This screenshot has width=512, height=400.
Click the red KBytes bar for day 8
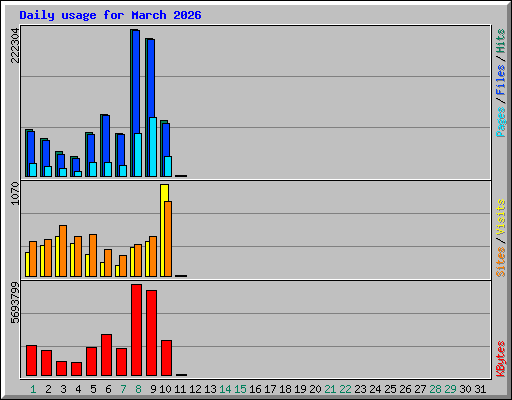pos(136,330)
